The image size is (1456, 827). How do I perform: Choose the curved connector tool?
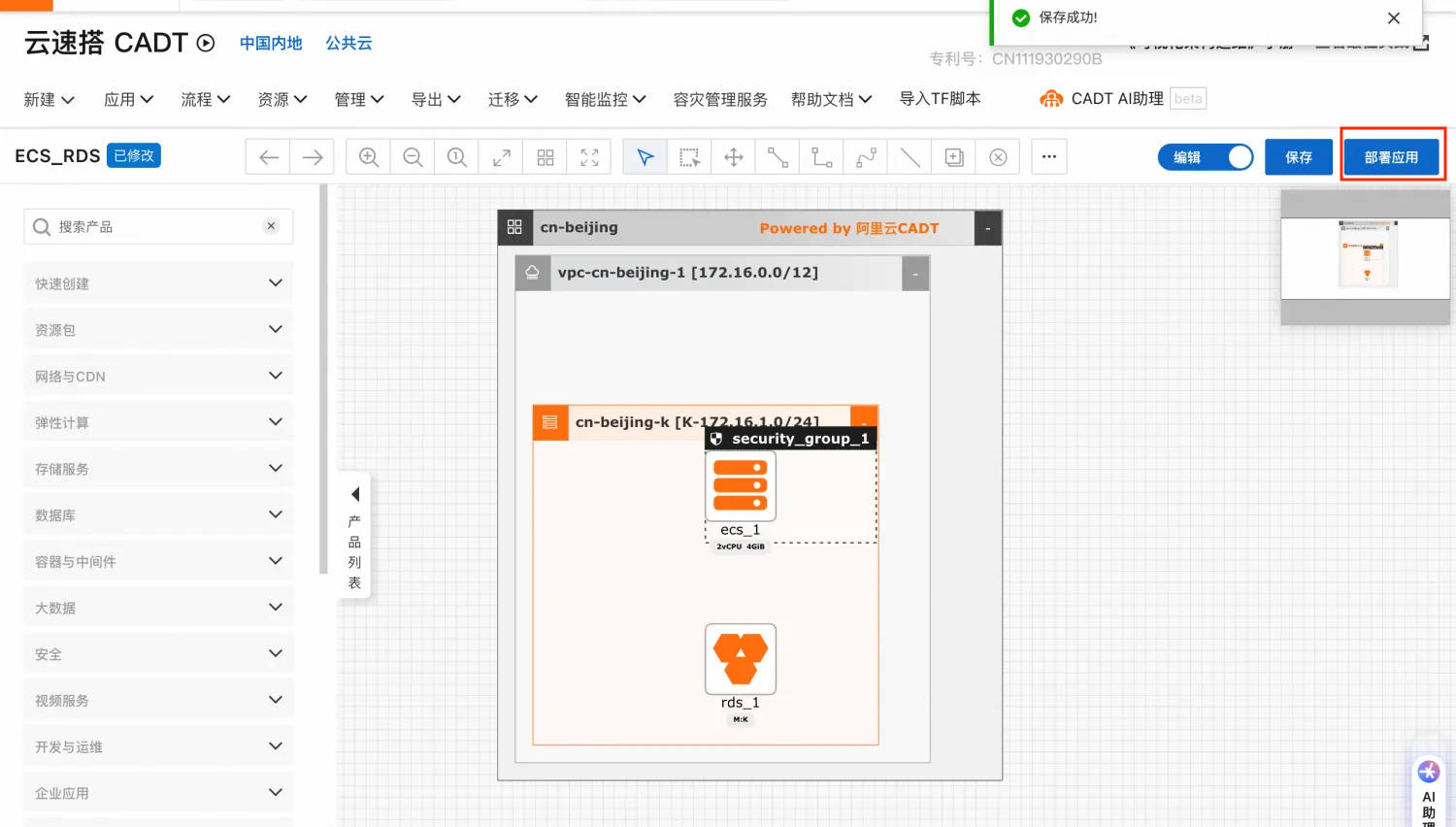[866, 157]
